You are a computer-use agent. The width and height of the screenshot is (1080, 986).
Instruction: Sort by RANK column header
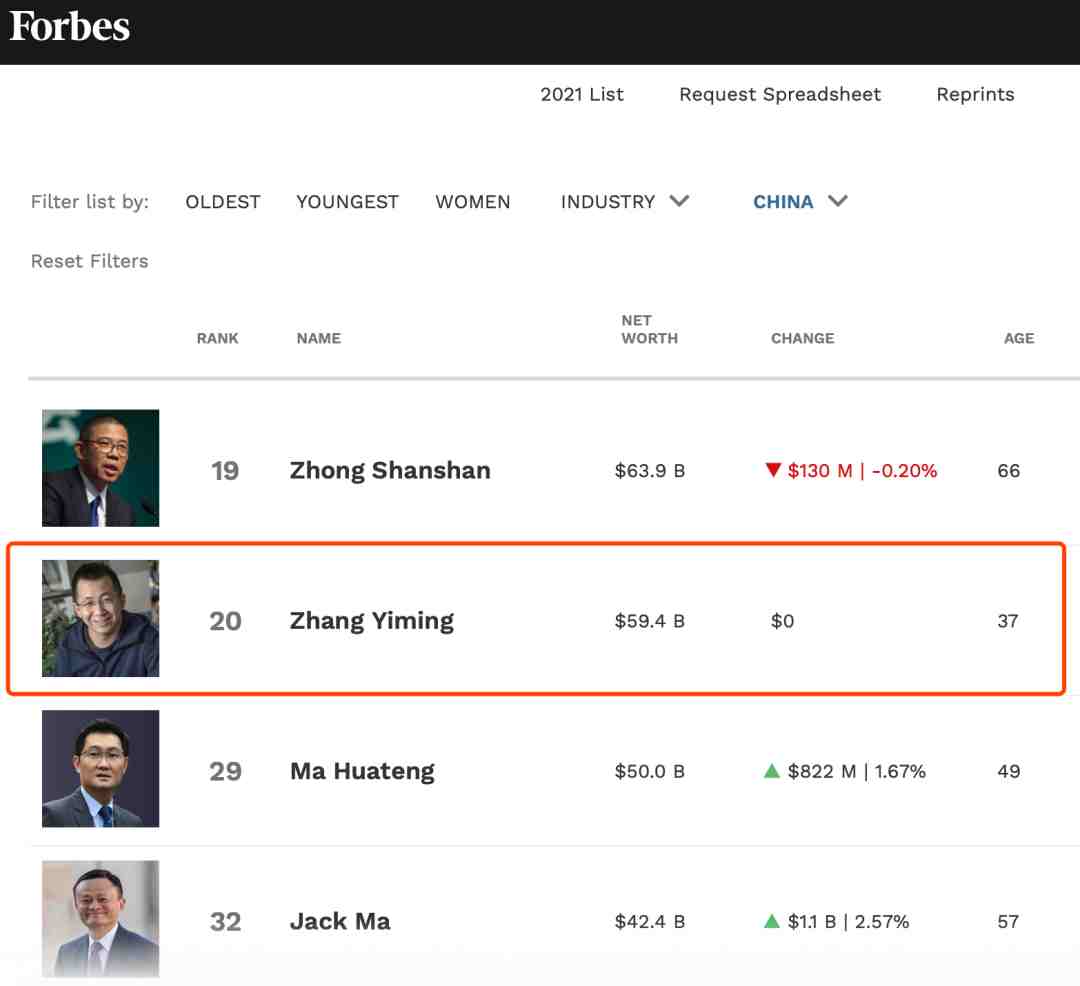218,338
